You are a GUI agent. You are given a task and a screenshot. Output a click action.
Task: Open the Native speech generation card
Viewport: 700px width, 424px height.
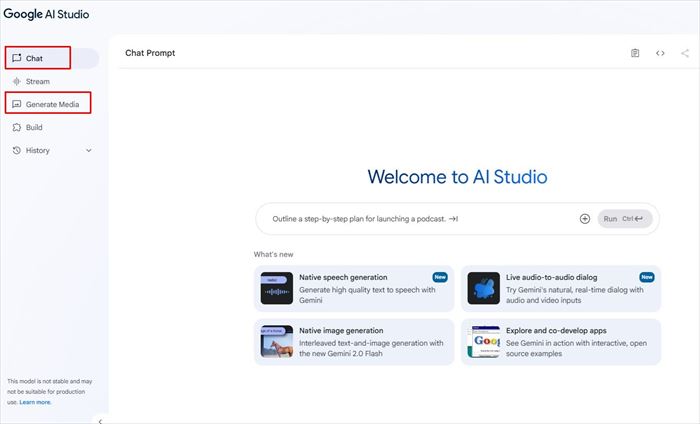354,289
